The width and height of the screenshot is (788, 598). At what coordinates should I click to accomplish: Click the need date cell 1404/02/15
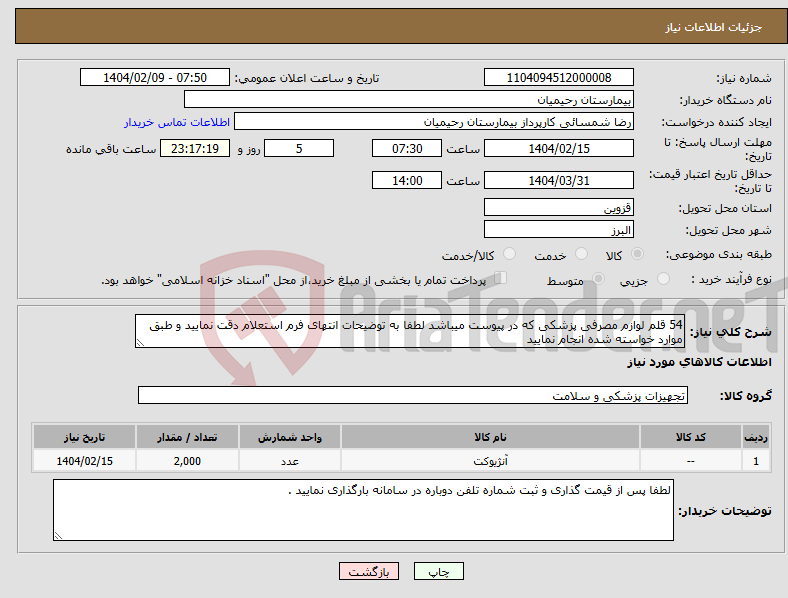[84, 461]
